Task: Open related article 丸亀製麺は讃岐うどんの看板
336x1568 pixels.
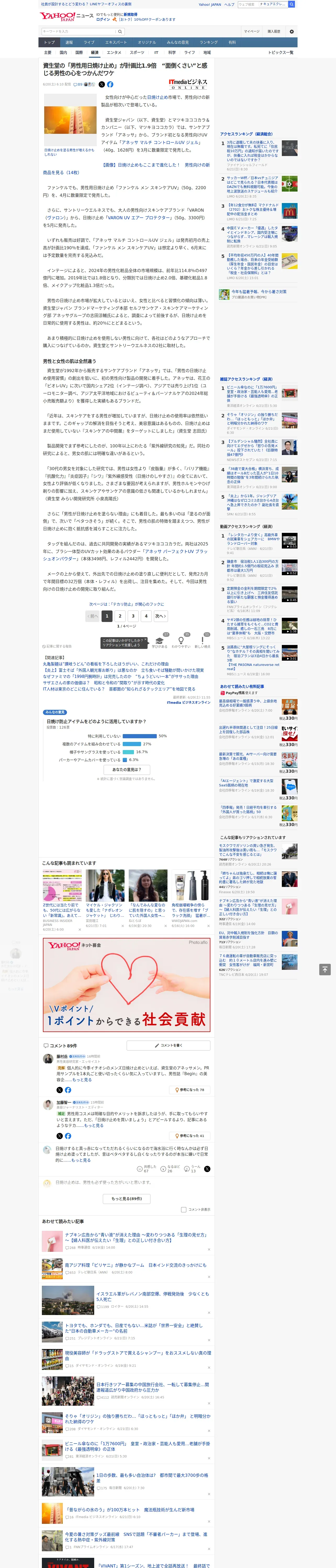Action: [x=105, y=664]
